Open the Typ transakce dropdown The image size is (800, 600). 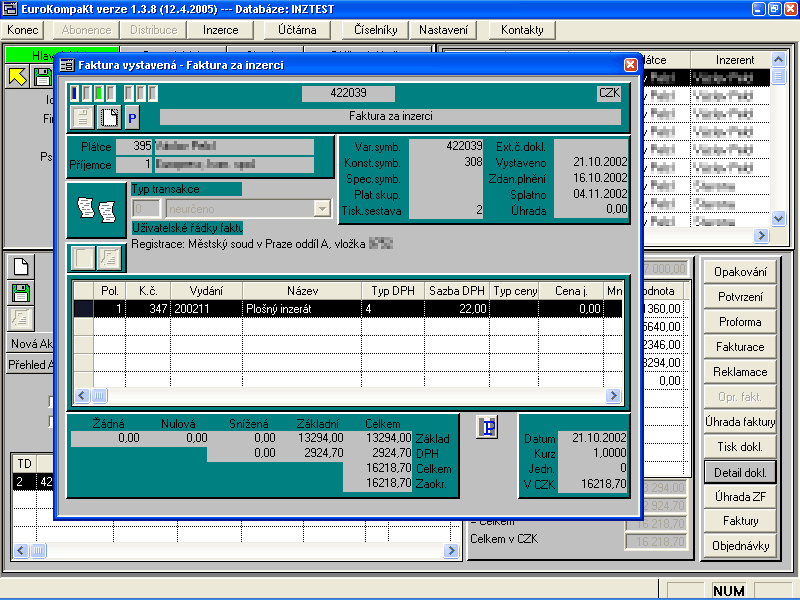click(321, 208)
